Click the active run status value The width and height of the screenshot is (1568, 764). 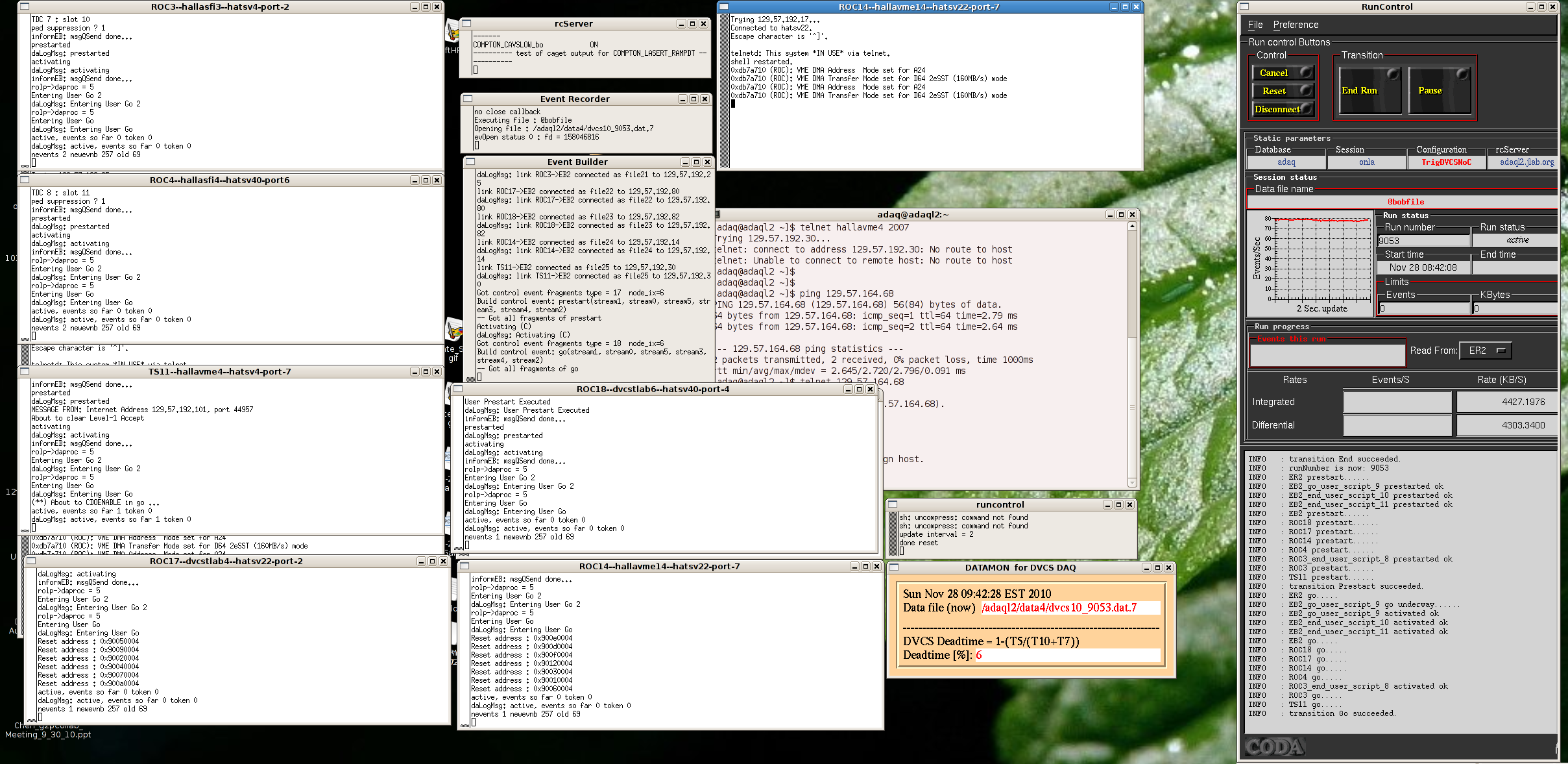pos(1517,240)
